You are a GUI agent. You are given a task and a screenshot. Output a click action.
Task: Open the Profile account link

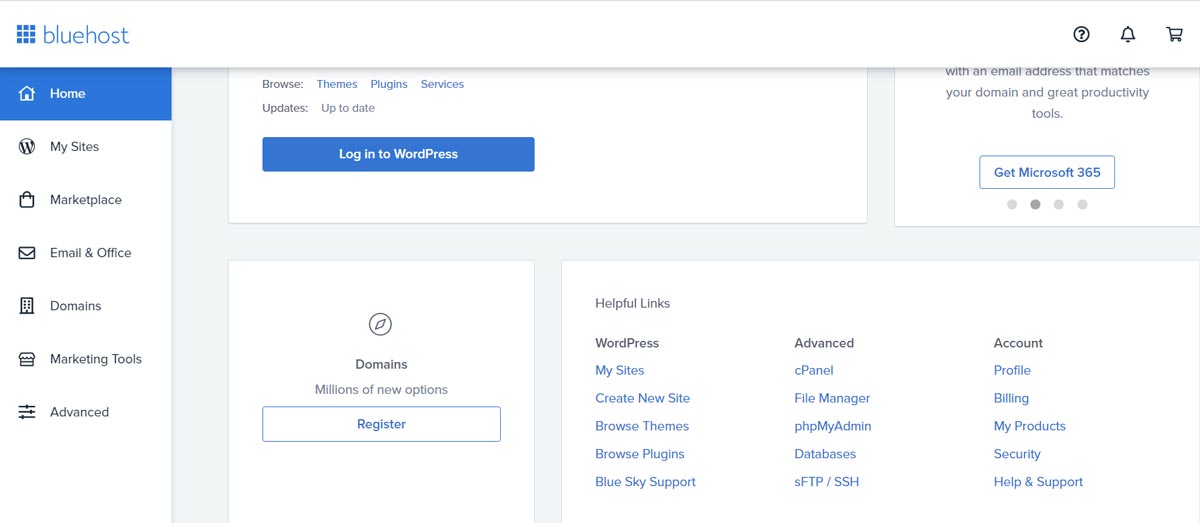tap(1012, 370)
